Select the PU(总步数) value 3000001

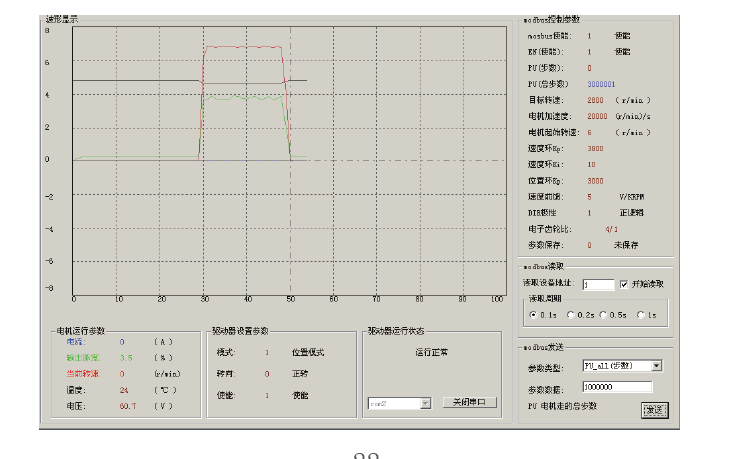(600, 84)
